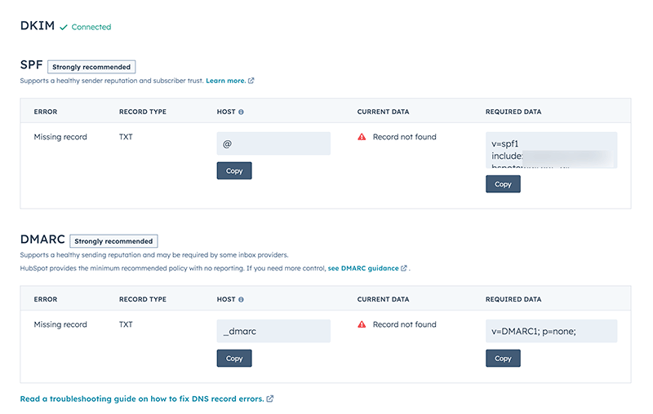Screen dimensions: 653x414
Task: Copy the DMARC required data value
Action: (x=503, y=358)
